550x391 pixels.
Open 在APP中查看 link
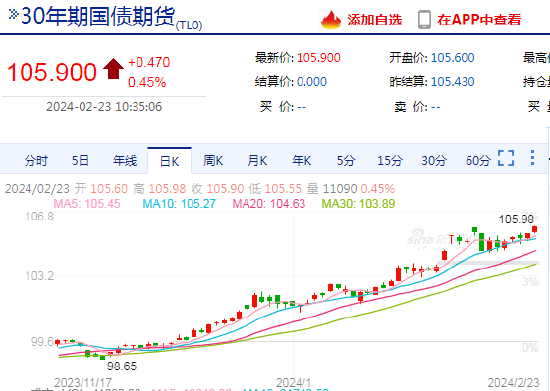(479, 20)
